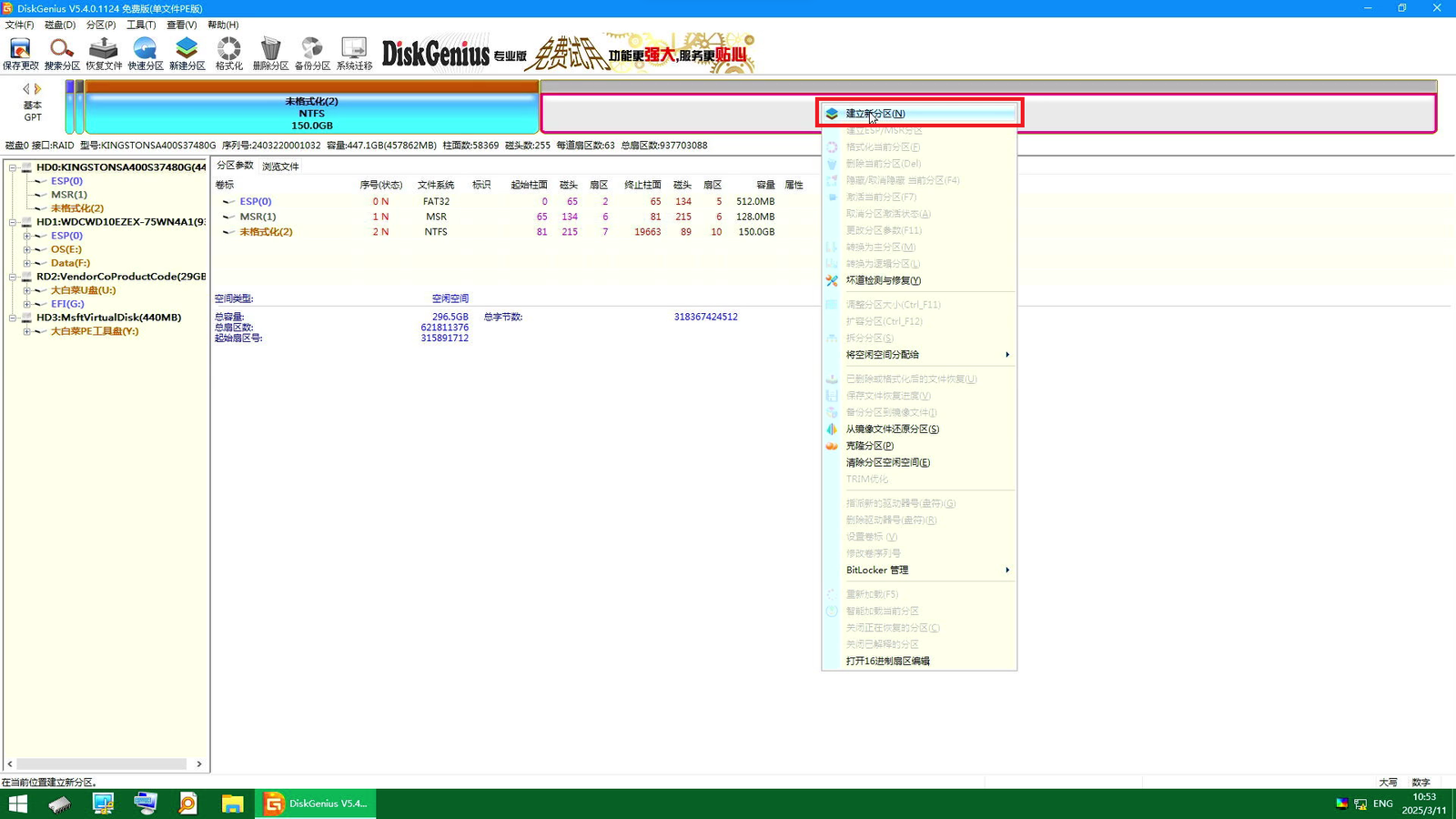This screenshot has width=1456, height=819.
Task: Expand the 大白菜PE工具盘(Y:) node
Action: 27,331
